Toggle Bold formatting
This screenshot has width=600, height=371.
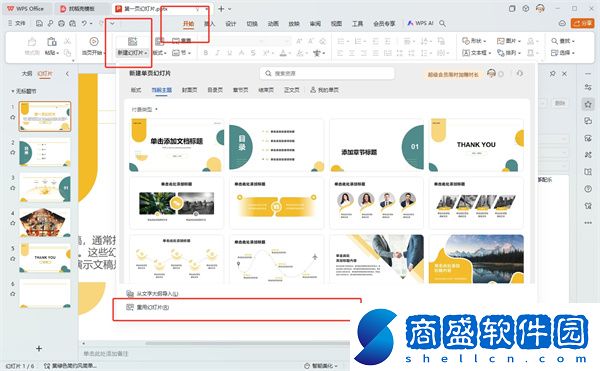206,53
